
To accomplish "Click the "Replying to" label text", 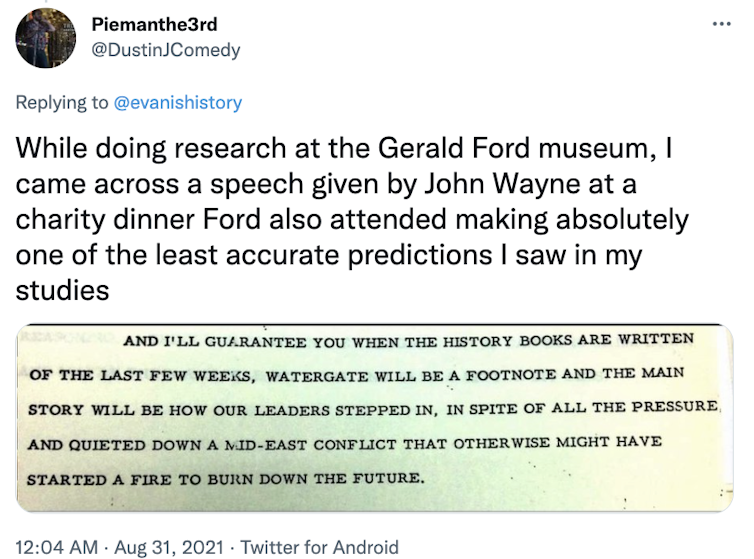I will (x=60, y=102).
